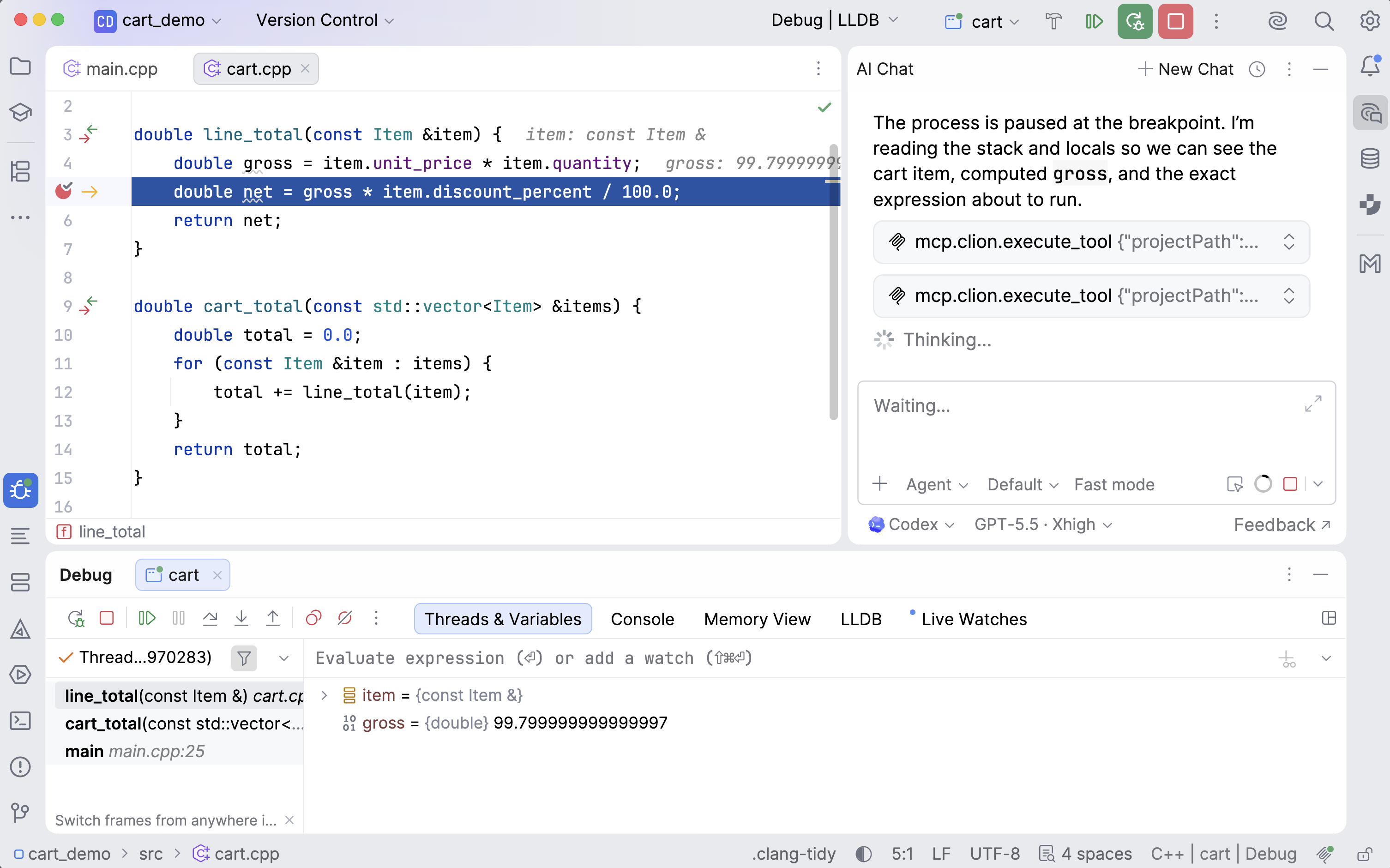Open IDE settings gear
Image resolution: width=1390 pixels, height=868 pixels.
[x=1369, y=21]
